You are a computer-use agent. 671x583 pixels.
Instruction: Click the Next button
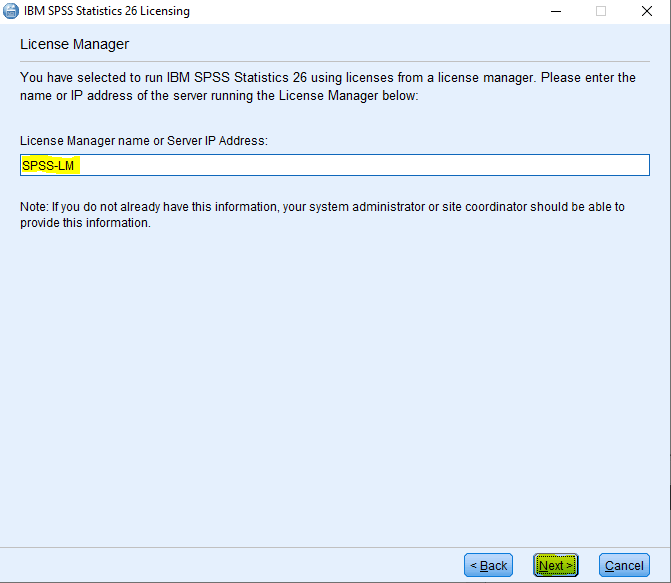click(555, 565)
